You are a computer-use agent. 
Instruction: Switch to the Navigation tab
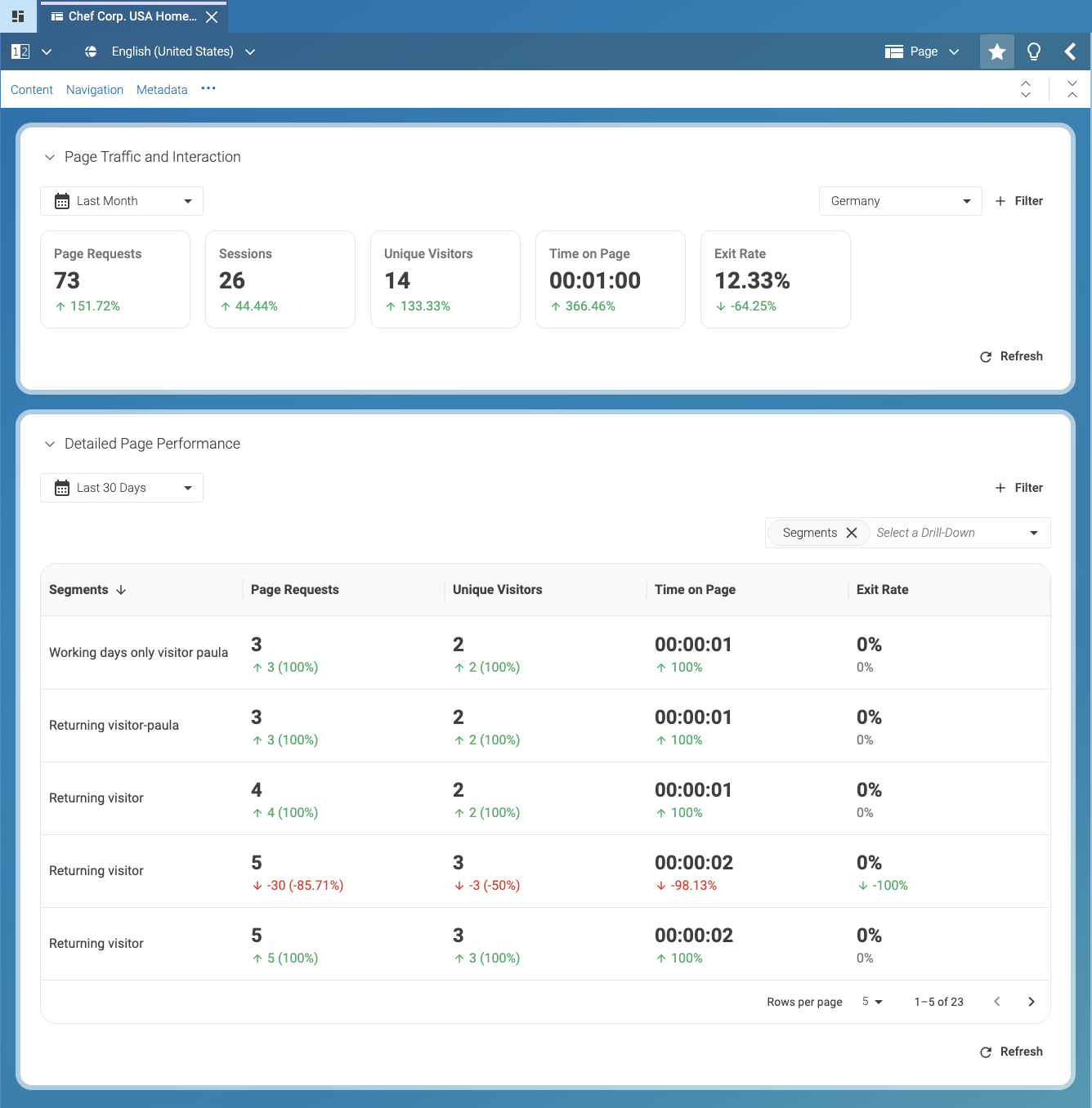(x=95, y=90)
